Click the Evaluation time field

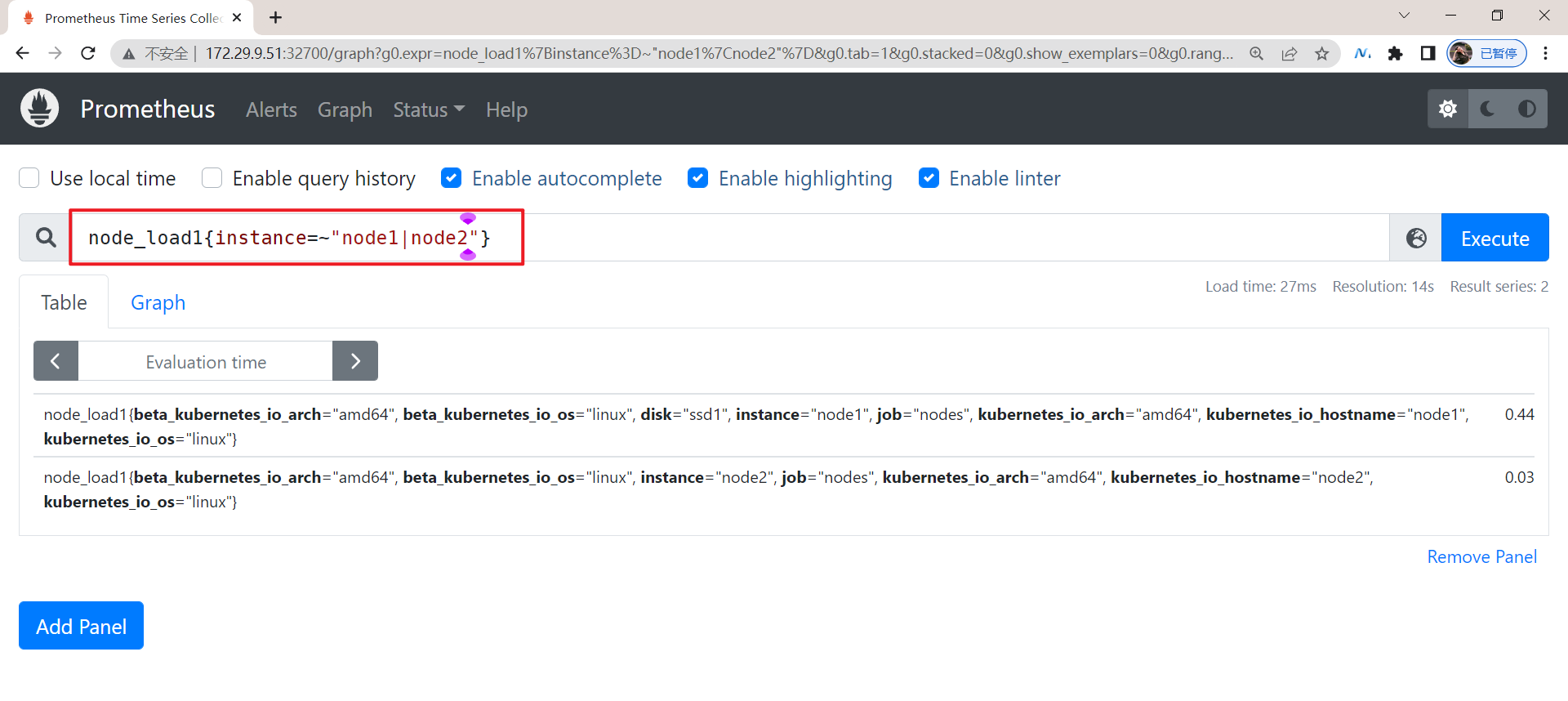pos(206,361)
